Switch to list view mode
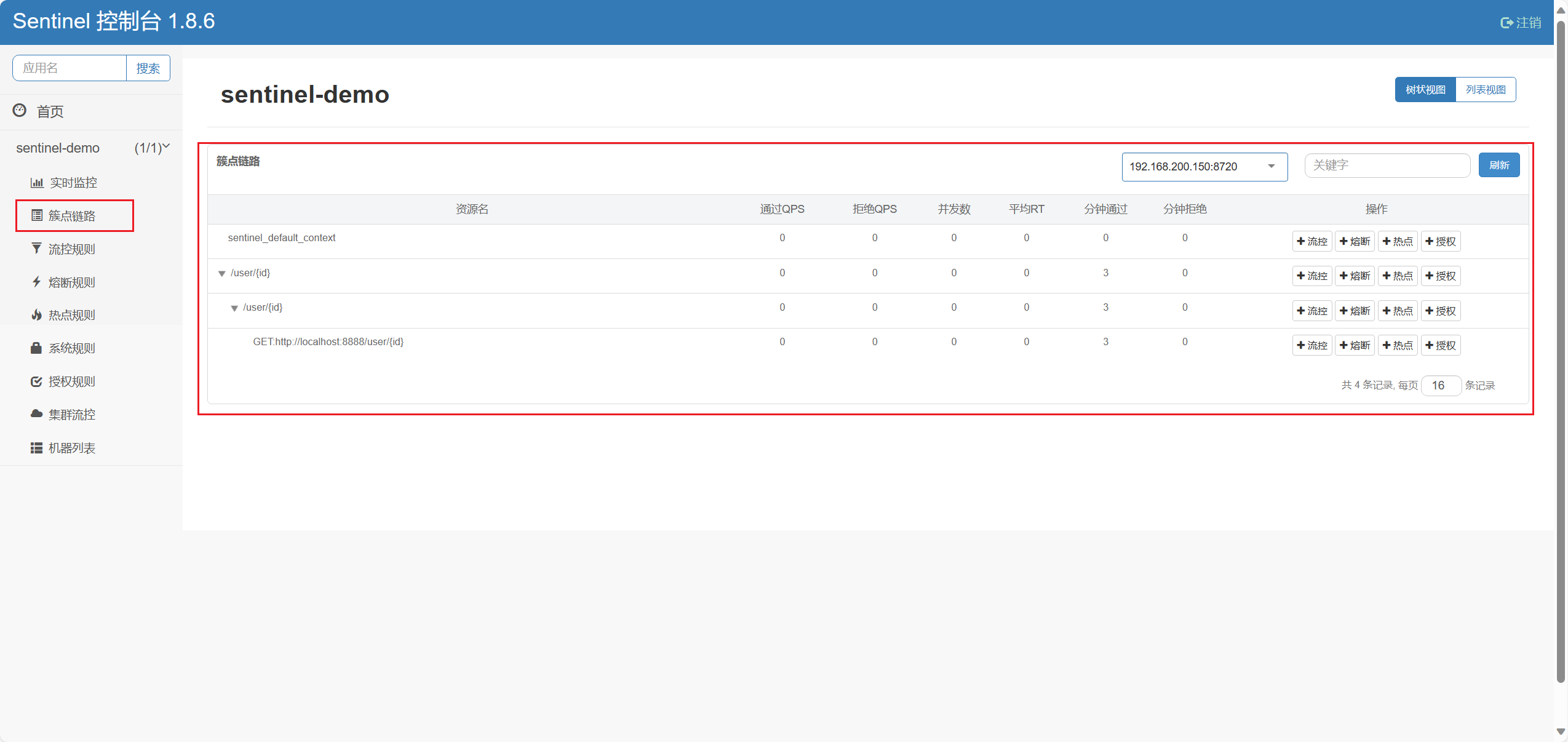Viewport: 1568px width, 742px height. pyautogui.click(x=1485, y=90)
